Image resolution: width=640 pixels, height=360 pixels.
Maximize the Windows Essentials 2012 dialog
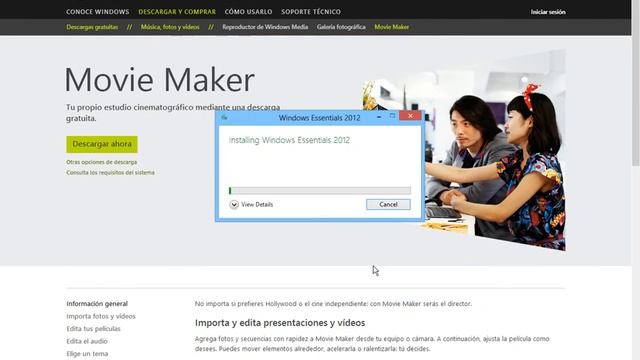pos(392,116)
